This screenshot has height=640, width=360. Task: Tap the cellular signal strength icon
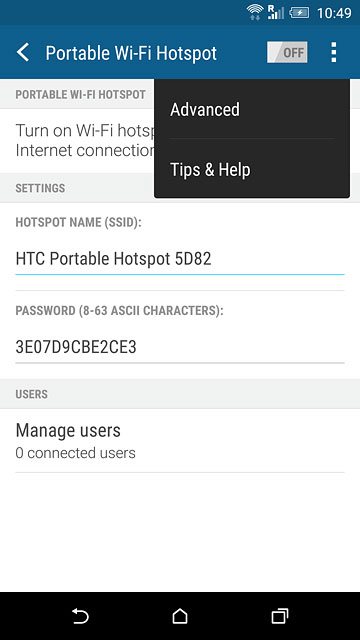(x=276, y=13)
